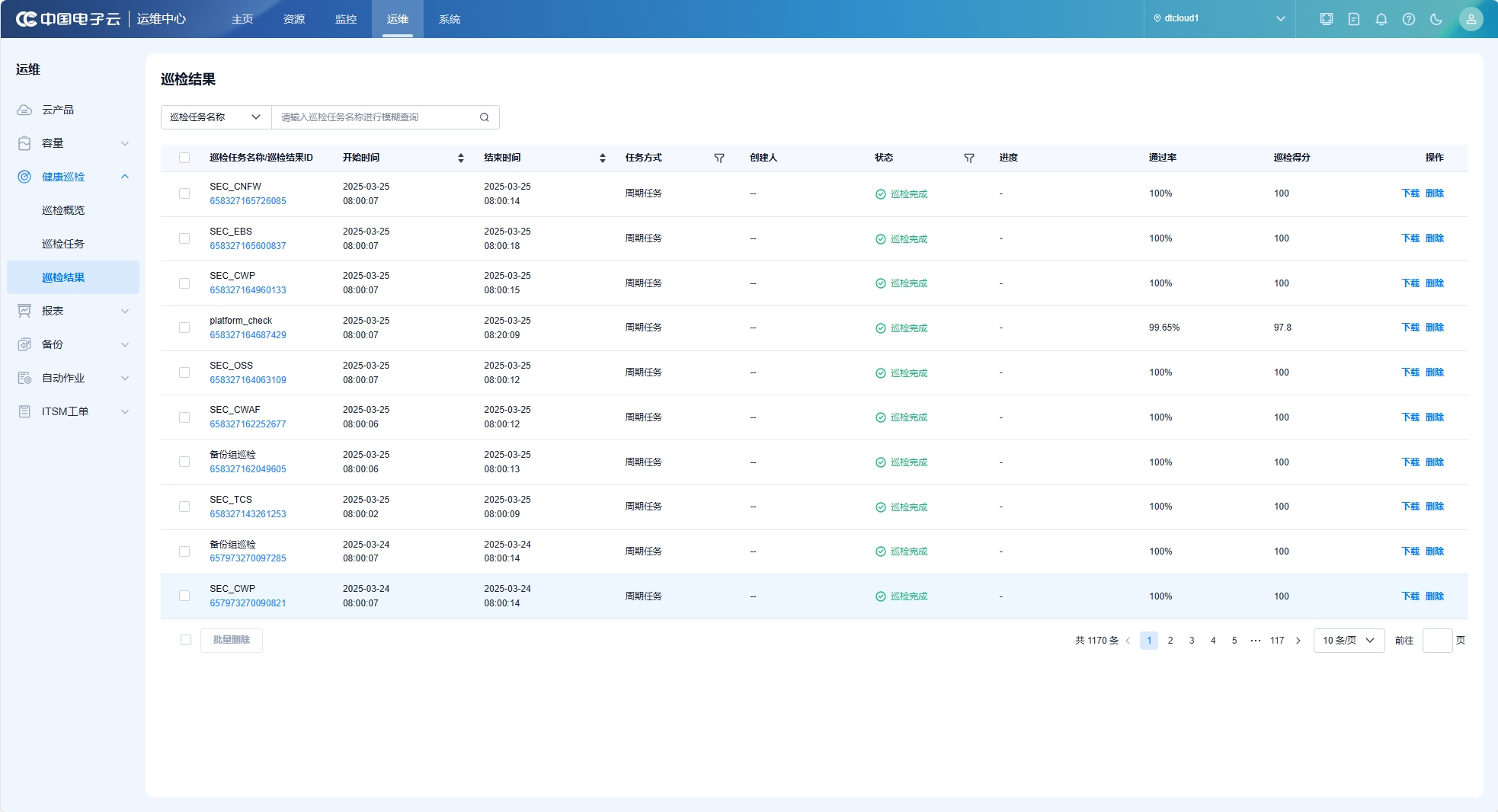Filter the 状态 column

pyautogui.click(x=969, y=158)
